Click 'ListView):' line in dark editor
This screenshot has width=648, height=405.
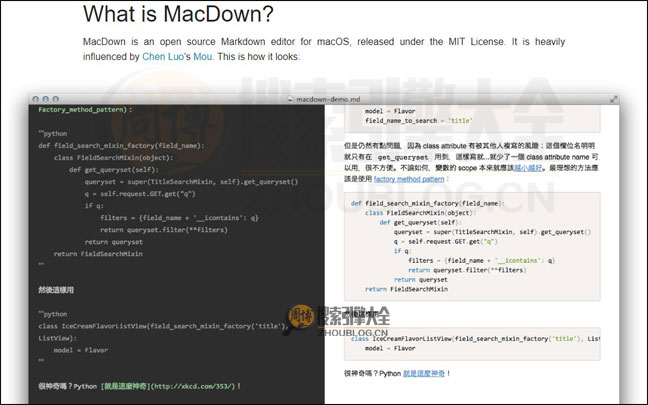(55, 338)
